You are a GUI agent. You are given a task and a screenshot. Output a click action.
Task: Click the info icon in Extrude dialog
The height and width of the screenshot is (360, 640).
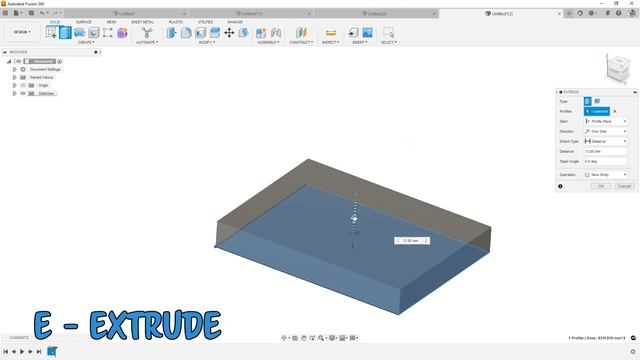(560, 186)
